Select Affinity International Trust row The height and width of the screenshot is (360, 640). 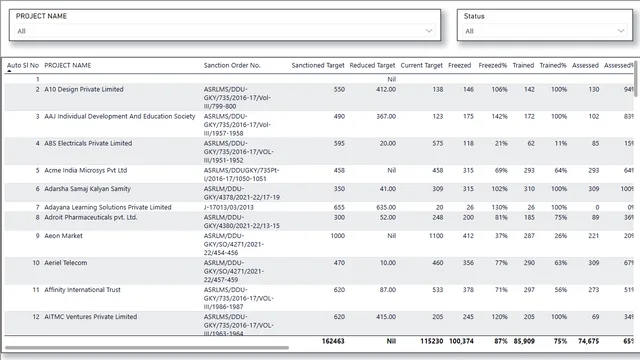pyautogui.click(x=318, y=298)
